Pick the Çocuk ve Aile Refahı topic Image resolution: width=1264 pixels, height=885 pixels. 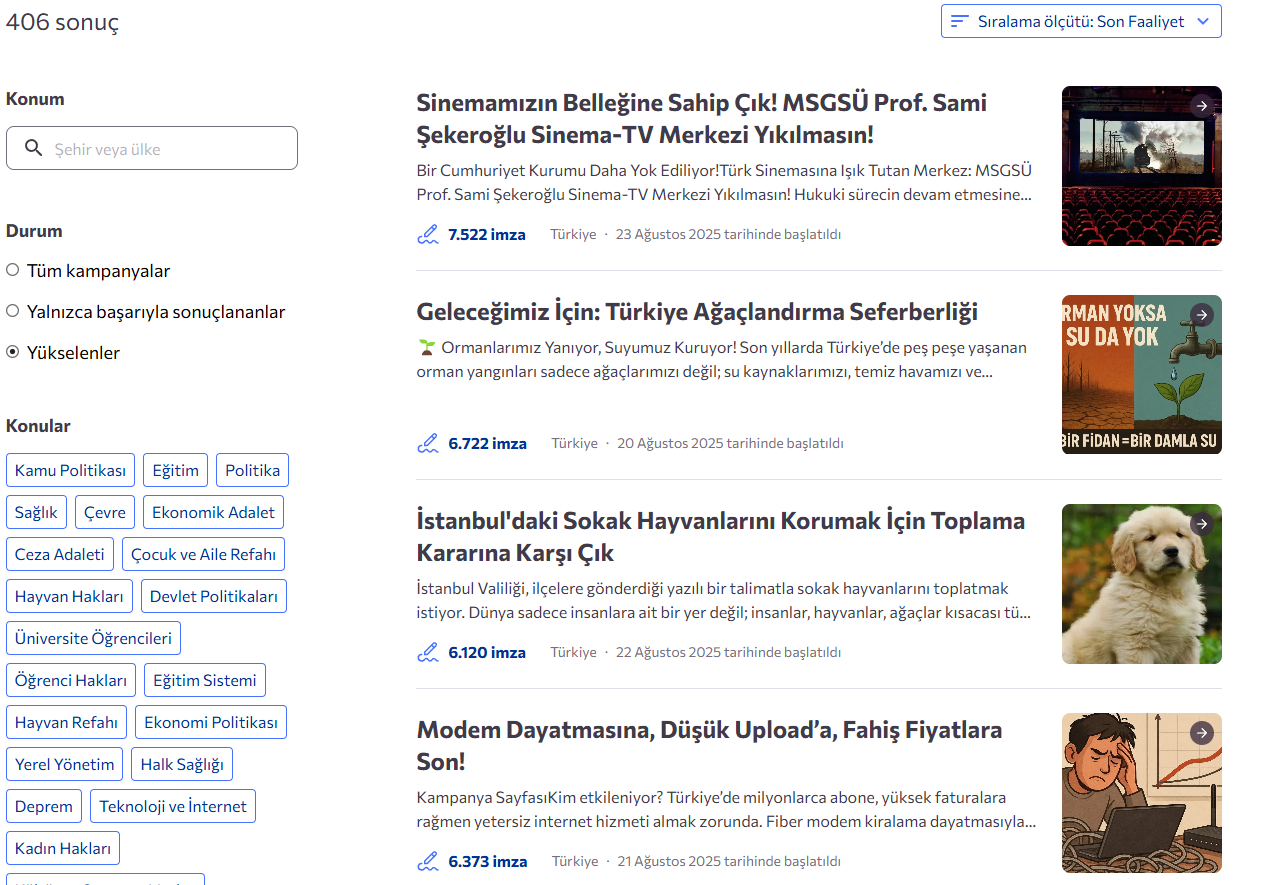click(204, 554)
